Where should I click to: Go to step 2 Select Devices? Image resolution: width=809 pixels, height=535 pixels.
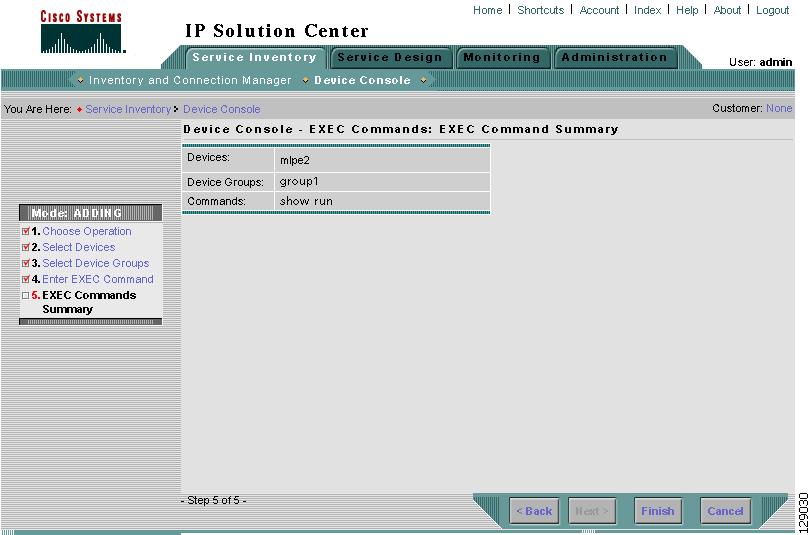click(78, 247)
